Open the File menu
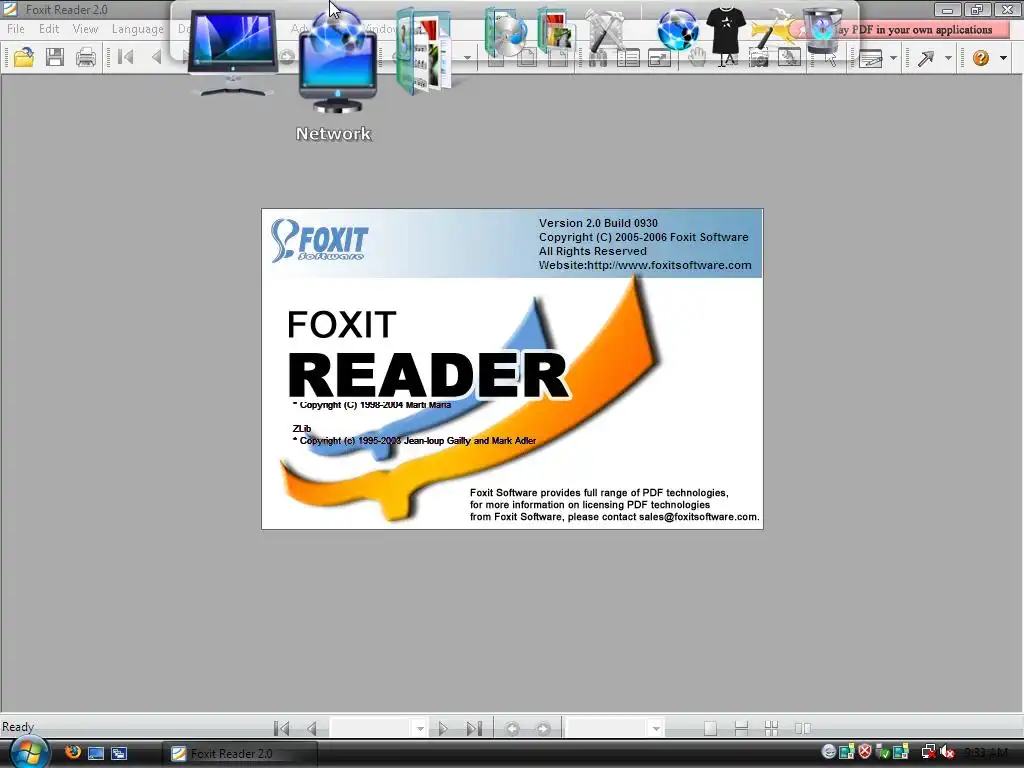Viewport: 1024px width, 768px height. pyautogui.click(x=16, y=29)
